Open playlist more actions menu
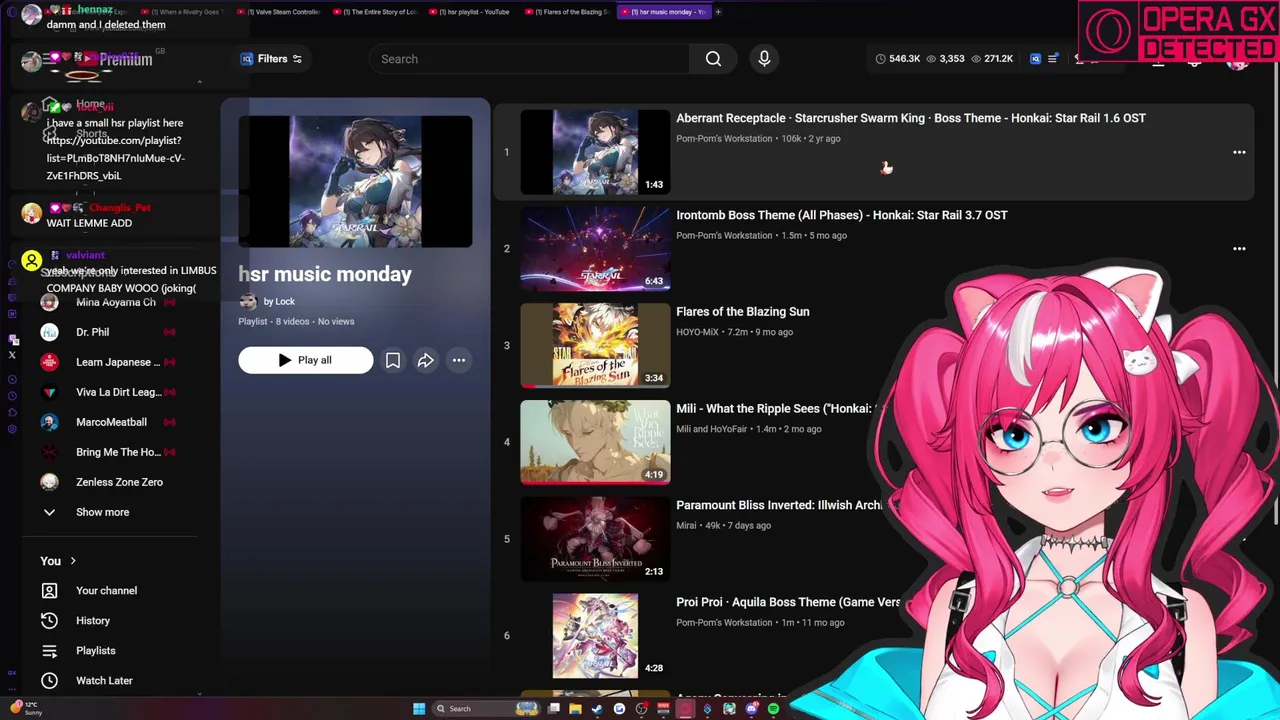1280x720 pixels. [459, 360]
